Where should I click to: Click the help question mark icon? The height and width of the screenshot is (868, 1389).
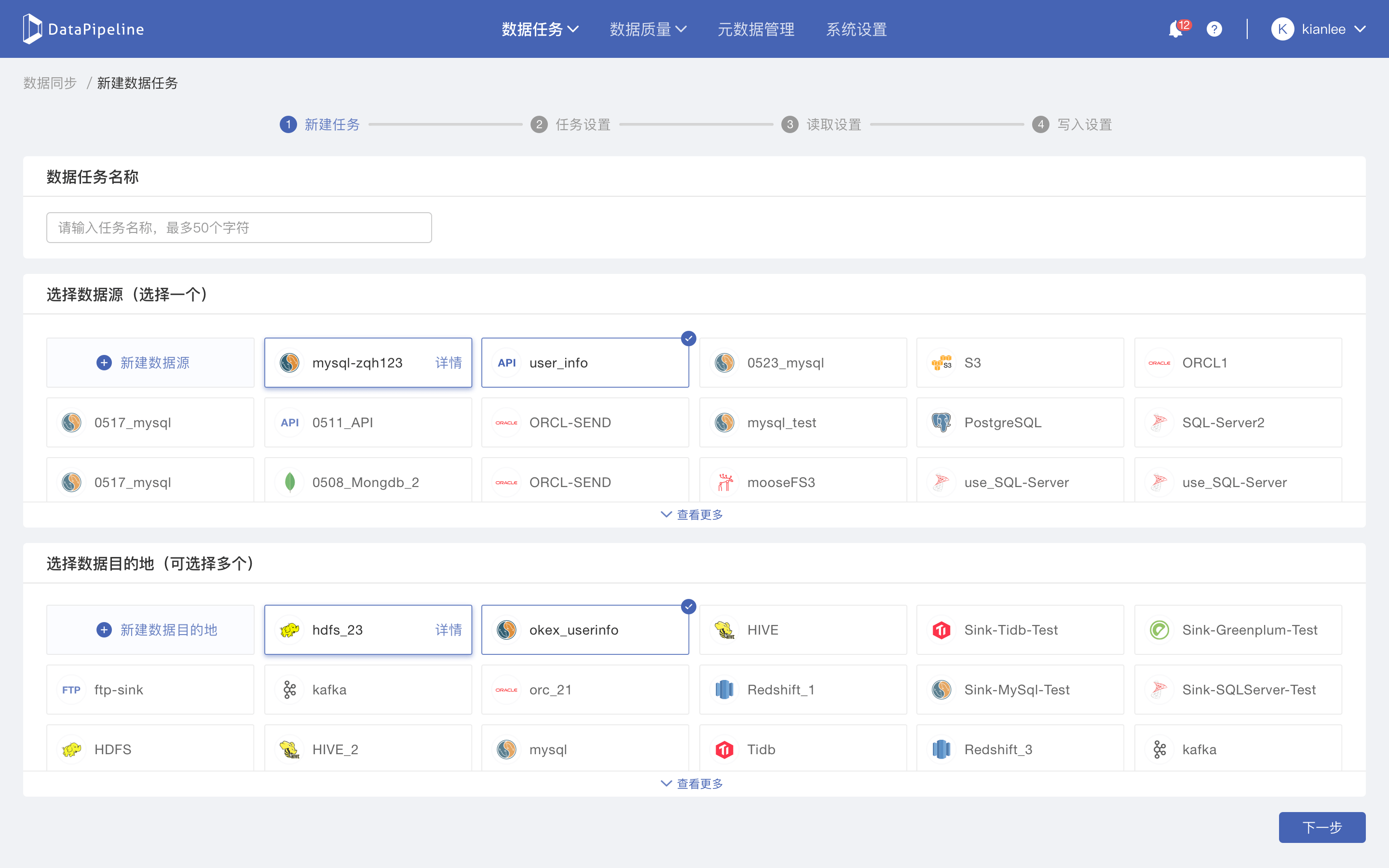click(x=1214, y=29)
